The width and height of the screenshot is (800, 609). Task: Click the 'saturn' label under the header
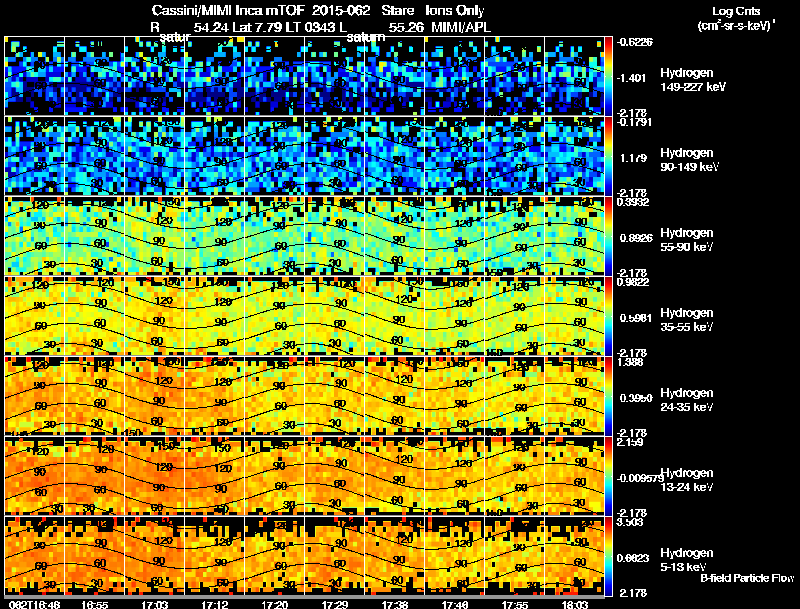click(x=366, y=38)
